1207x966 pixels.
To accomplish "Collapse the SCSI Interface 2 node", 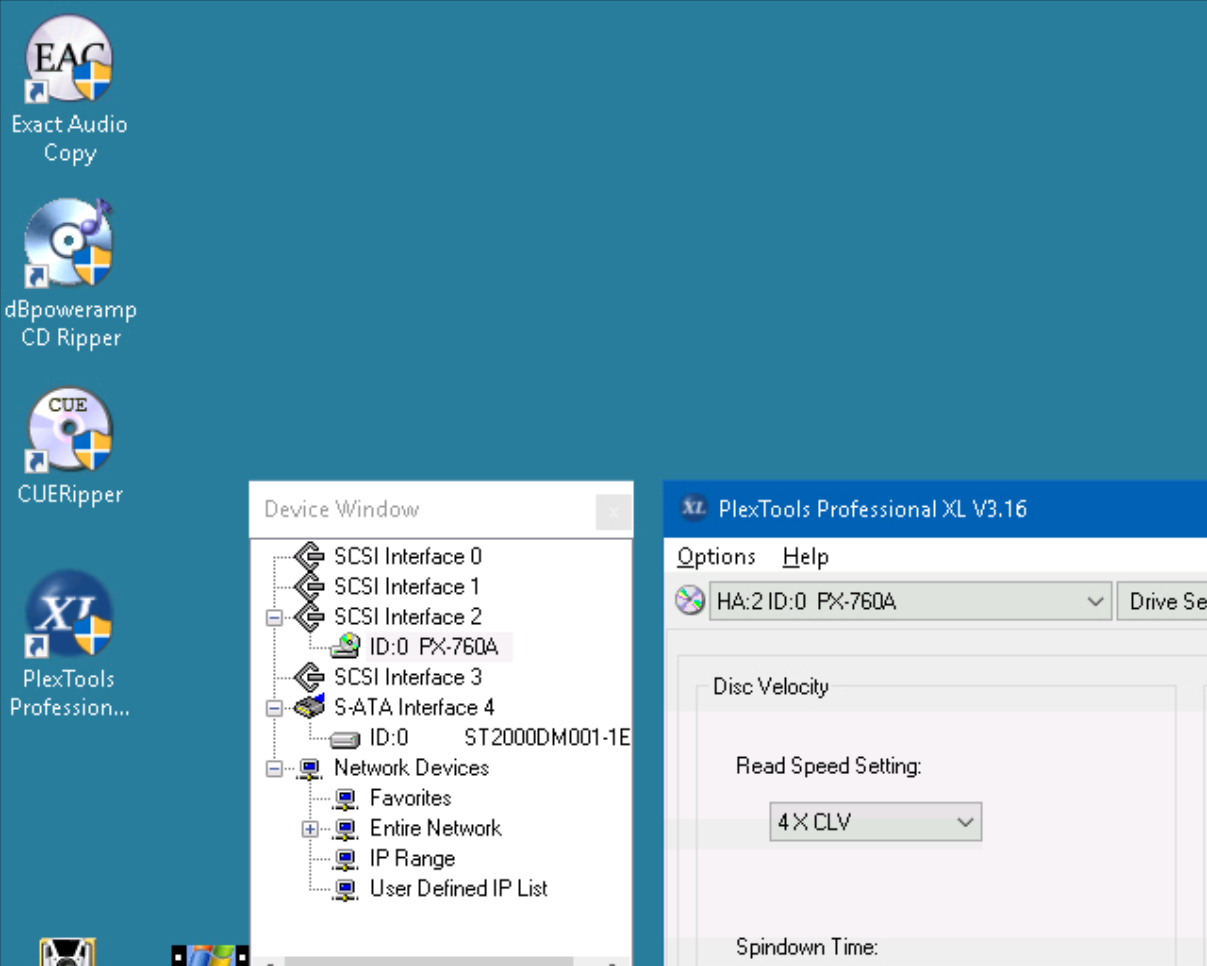I will (x=274, y=618).
